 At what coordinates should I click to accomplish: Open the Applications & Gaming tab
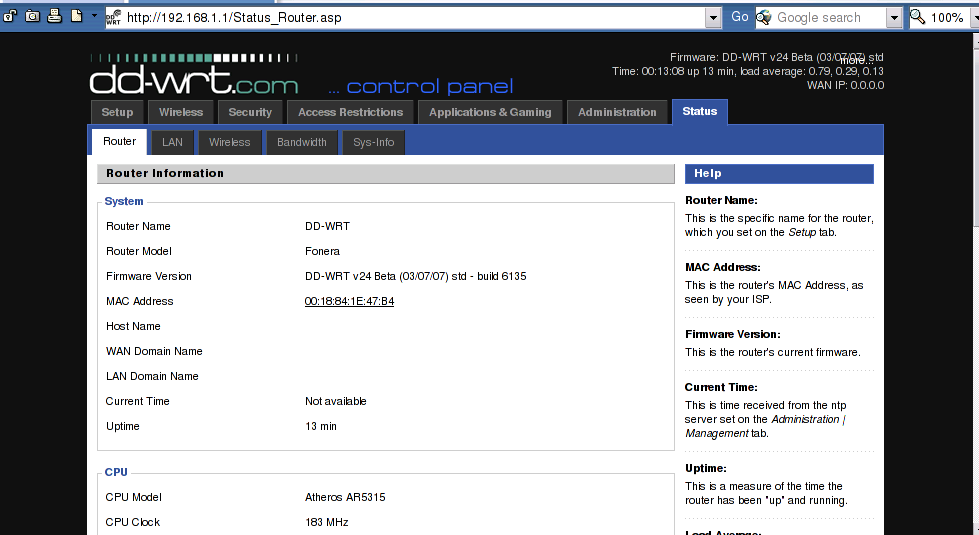pos(490,112)
